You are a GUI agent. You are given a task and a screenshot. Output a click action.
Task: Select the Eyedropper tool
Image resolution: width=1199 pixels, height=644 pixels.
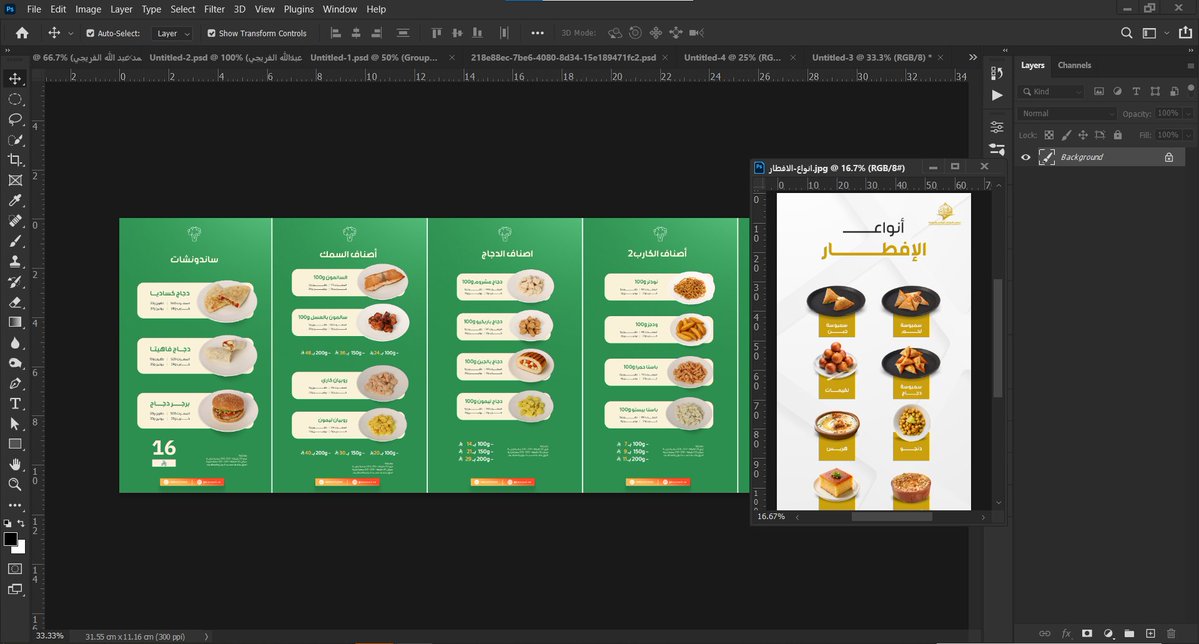(15, 200)
